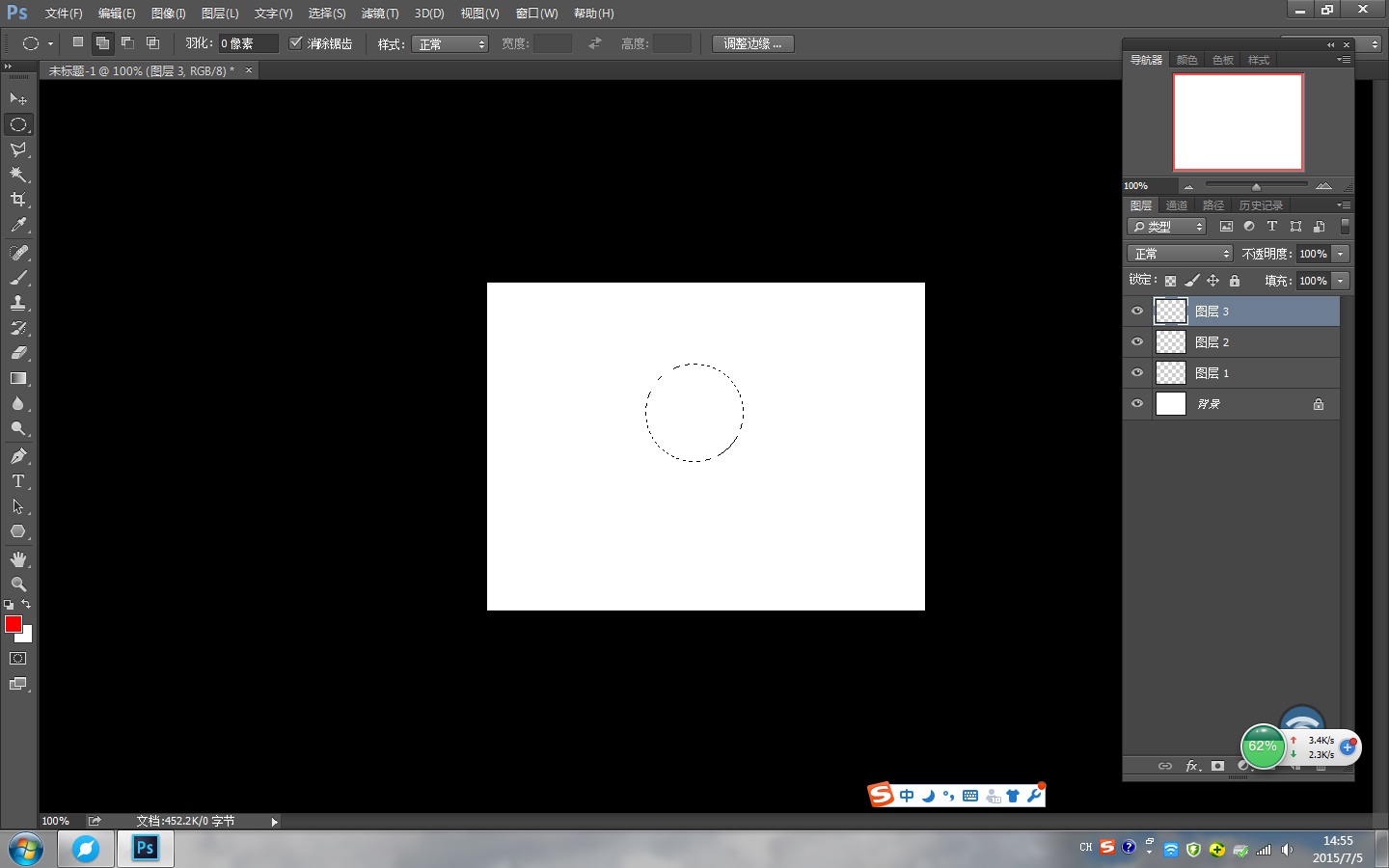The height and width of the screenshot is (868, 1389).
Task: Open the 选择(S) menu
Action: pyautogui.click(x=327, y=14)
